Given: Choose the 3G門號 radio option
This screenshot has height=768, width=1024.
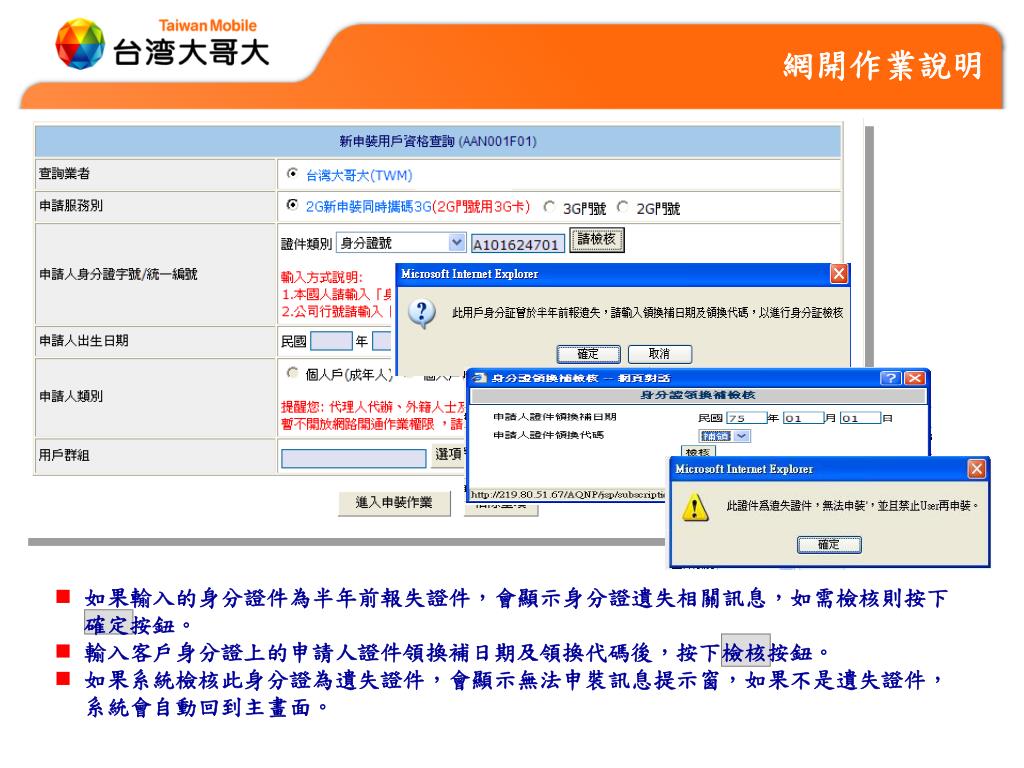Looking at the screenshot, I should tap(550, 207).
